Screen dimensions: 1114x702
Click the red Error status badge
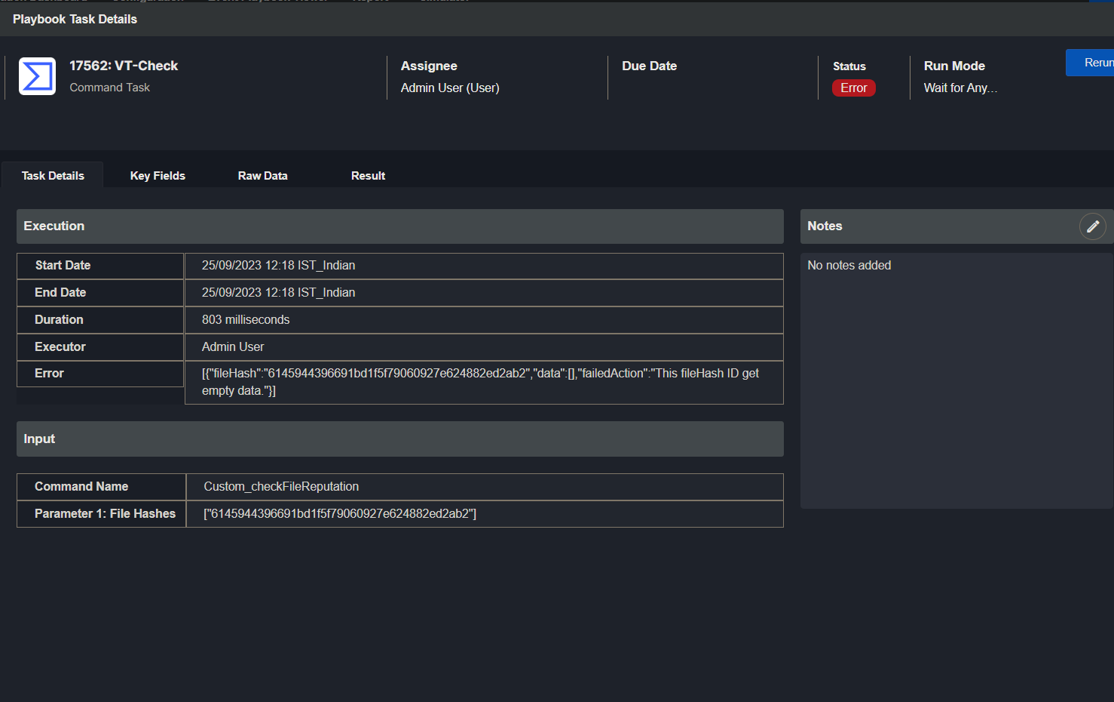853,88
